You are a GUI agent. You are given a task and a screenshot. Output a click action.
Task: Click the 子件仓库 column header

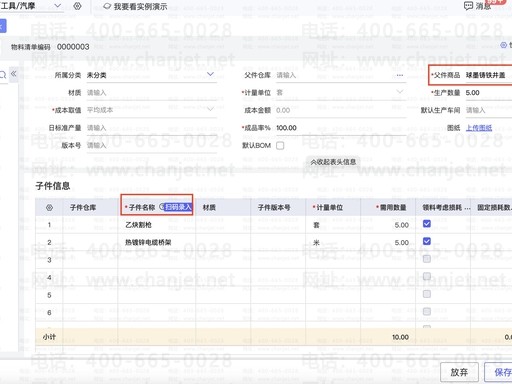coord(83,208)
